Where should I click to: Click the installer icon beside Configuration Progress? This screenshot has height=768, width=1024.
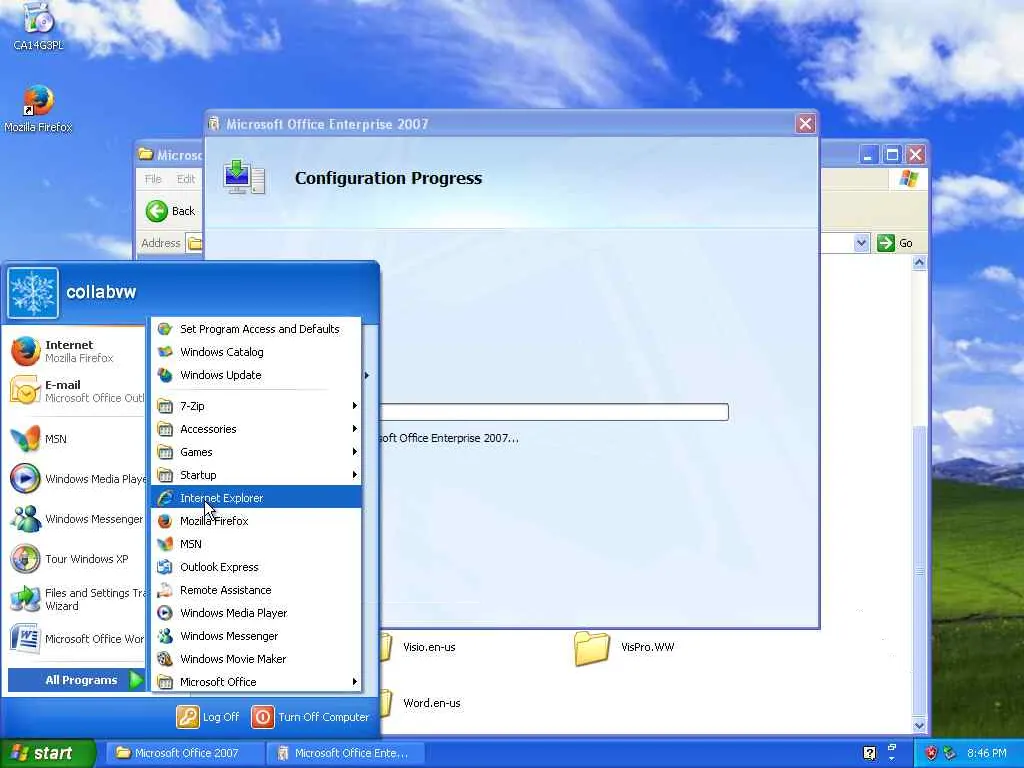click(x=244, y=177)
